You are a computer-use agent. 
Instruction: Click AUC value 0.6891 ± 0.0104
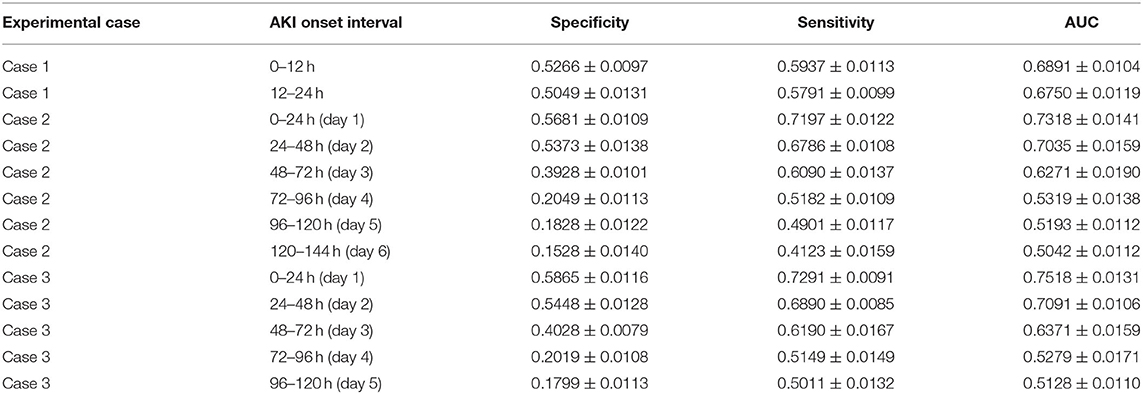coord(1082,66)
